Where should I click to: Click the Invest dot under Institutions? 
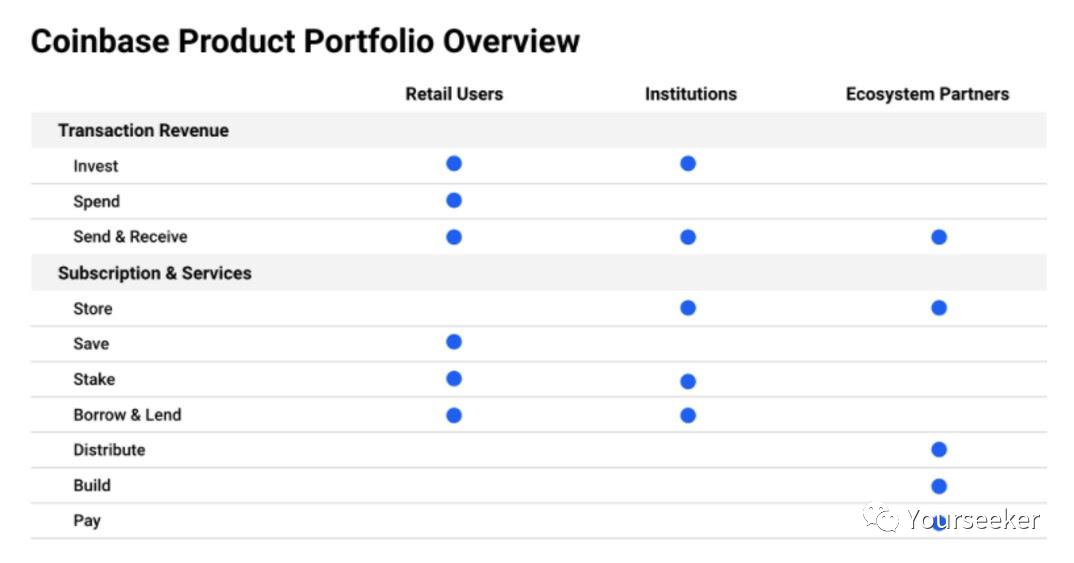688,164
